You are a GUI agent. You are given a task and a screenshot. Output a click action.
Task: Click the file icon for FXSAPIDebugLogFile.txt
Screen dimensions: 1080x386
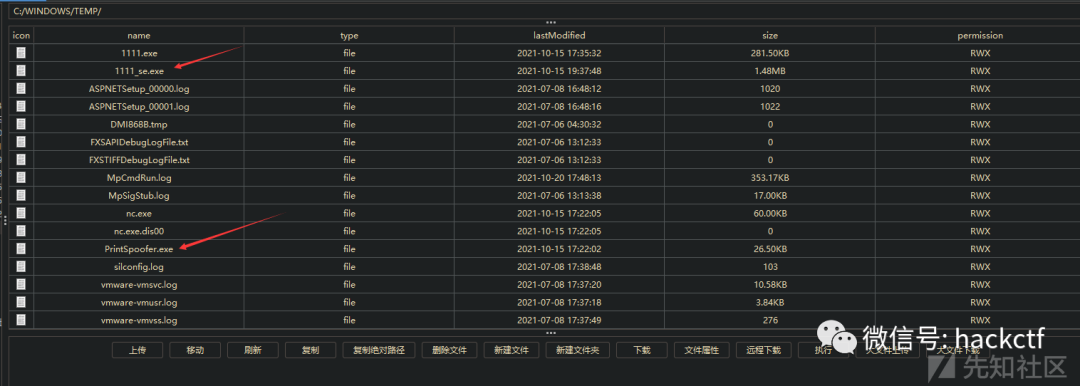[x=21, y=142]
